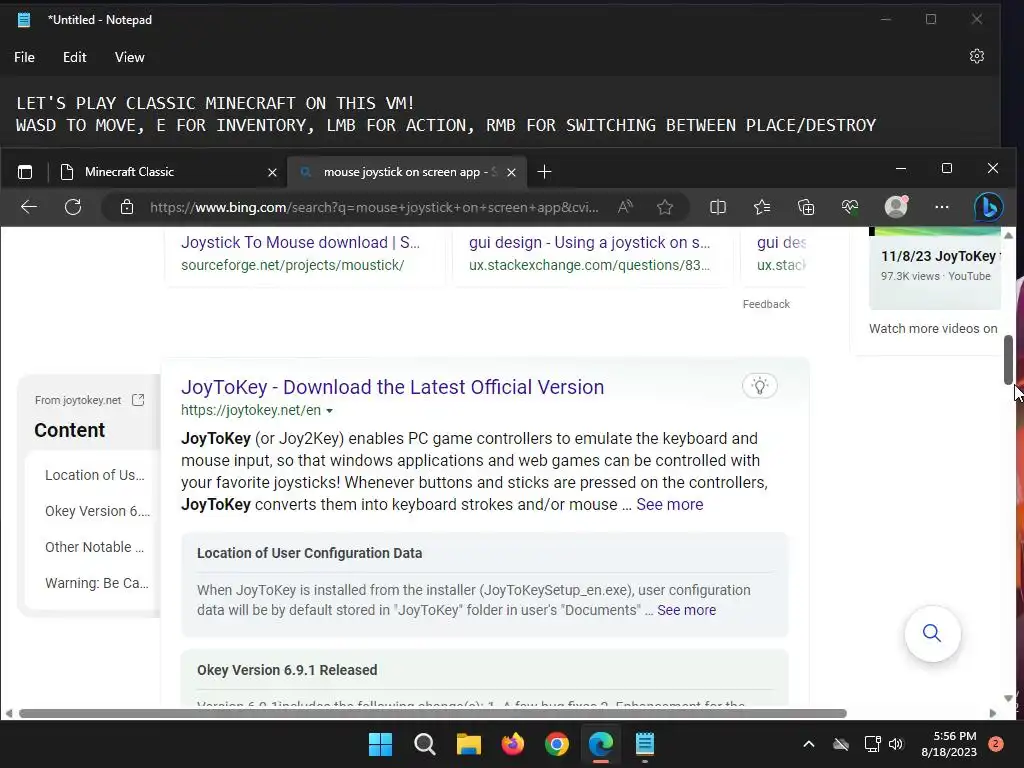1024x768 pixels.
Task: Close the Minecraft Classic tab
Action: coord(272,172)
